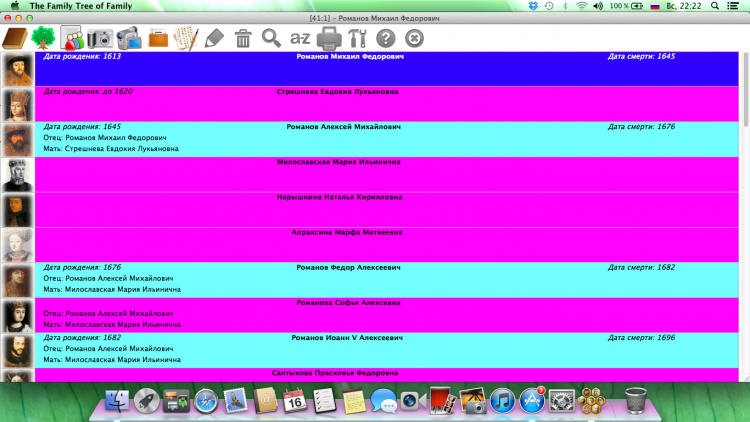The width and height of the screenshot is (750, 422).
Task: Select the name Салтыкова Прасковья Федоровна
Action: tap(335, 373)
